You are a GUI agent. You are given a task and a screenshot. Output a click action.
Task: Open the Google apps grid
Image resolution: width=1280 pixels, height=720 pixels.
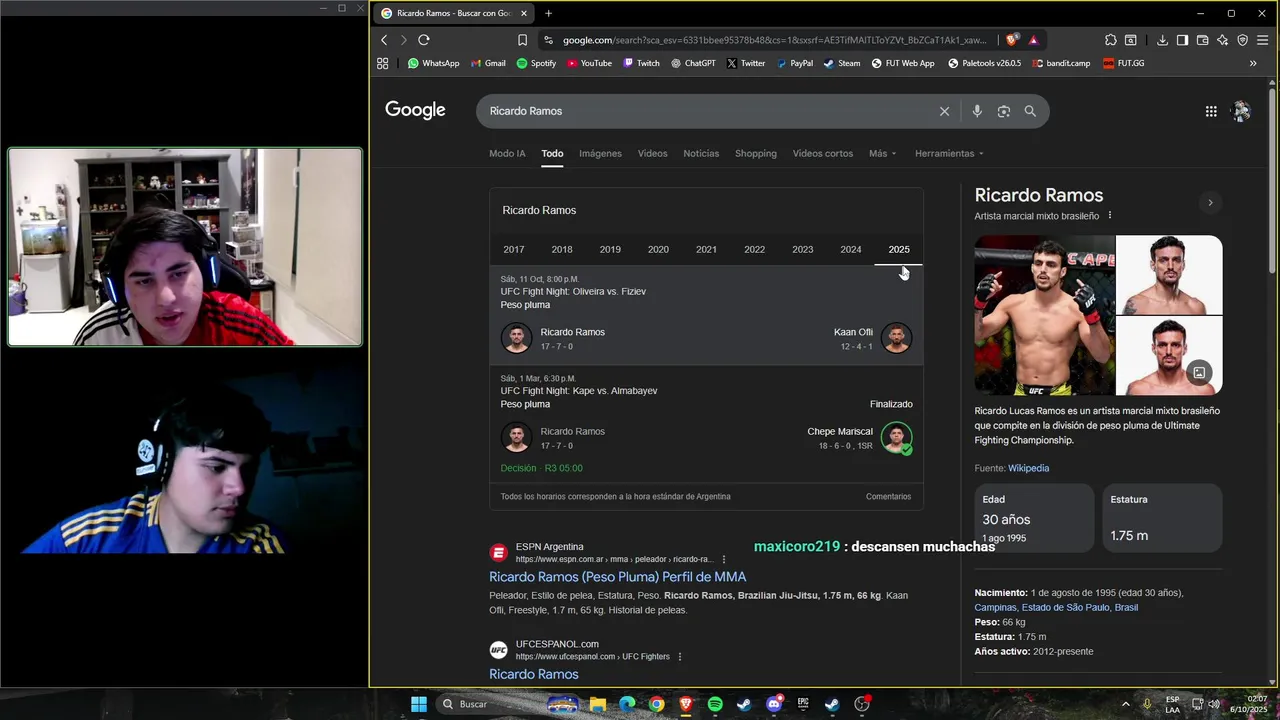[1211, 111]
